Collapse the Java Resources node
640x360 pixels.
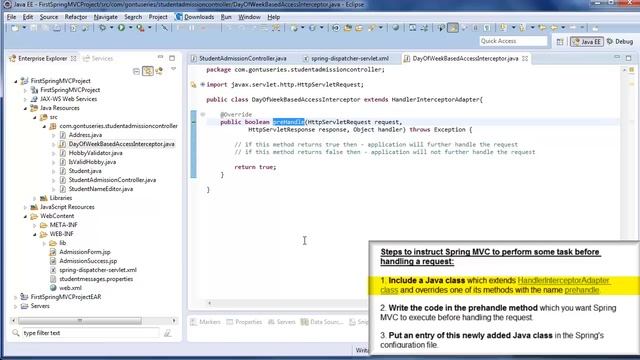click(25, 108)
